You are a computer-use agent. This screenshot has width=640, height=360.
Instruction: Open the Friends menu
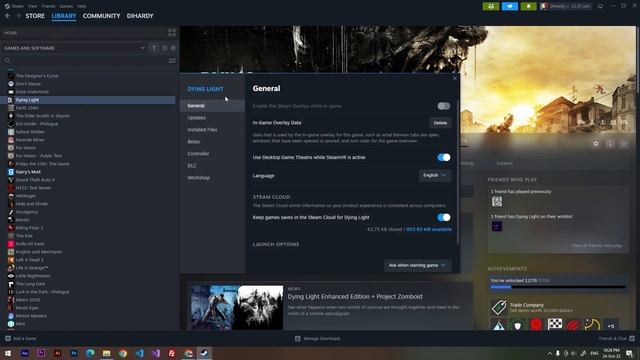click(48, 6)
